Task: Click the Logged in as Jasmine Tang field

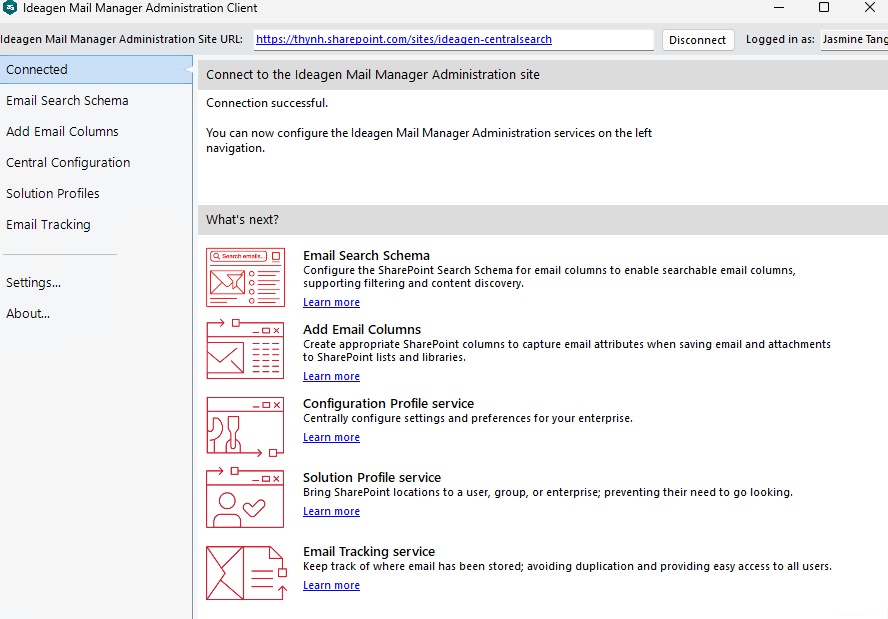Action: pyautogui.click(x=854, y=40)
